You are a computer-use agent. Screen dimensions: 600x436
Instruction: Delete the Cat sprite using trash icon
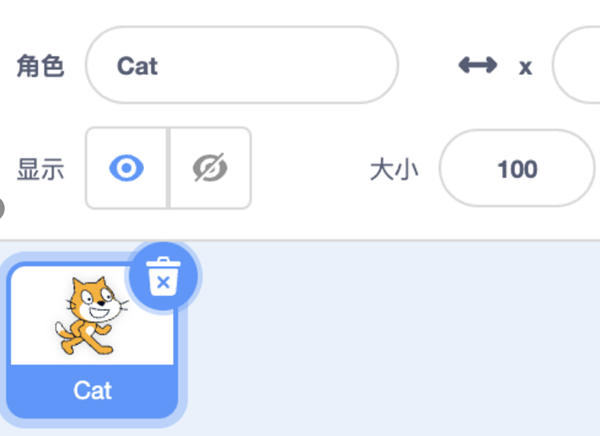pyautogui.click(x=163, y=277)
